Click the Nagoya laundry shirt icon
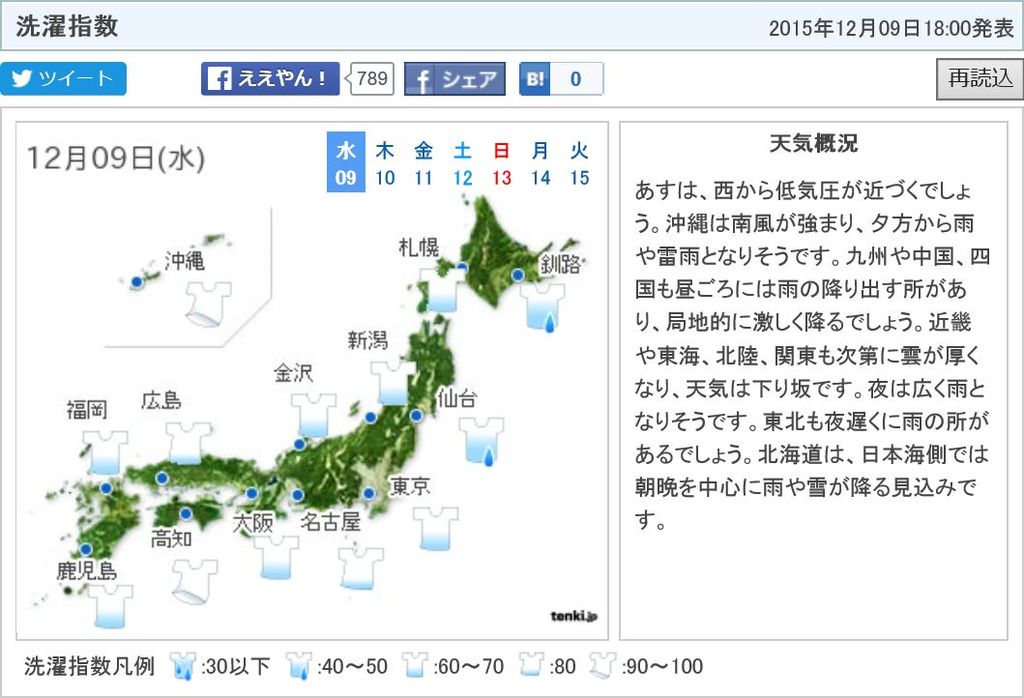The height and width of the screenshot is (698, 1024). tap(361, 567)
